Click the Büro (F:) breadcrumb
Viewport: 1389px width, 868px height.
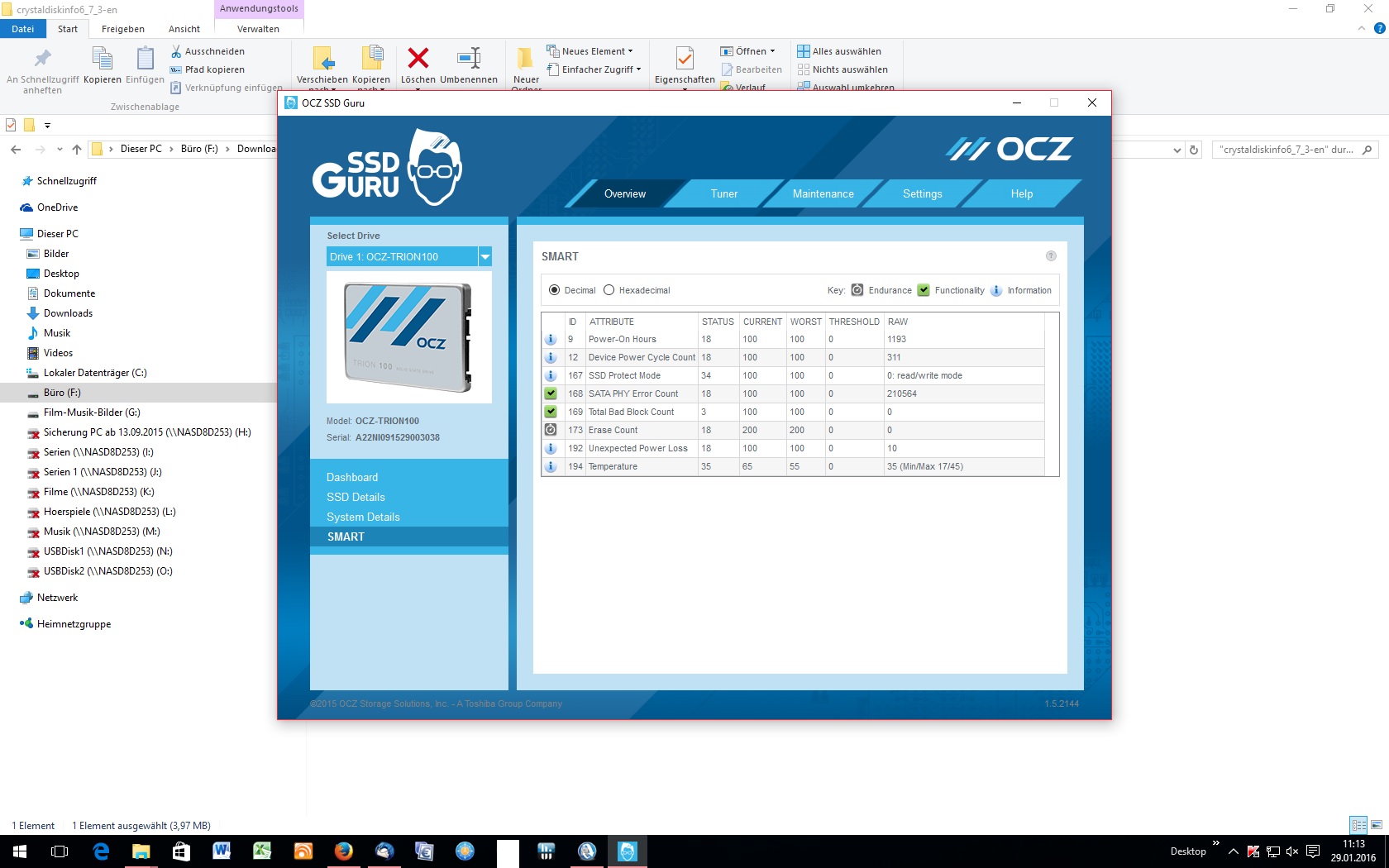(x=199, y=149)
